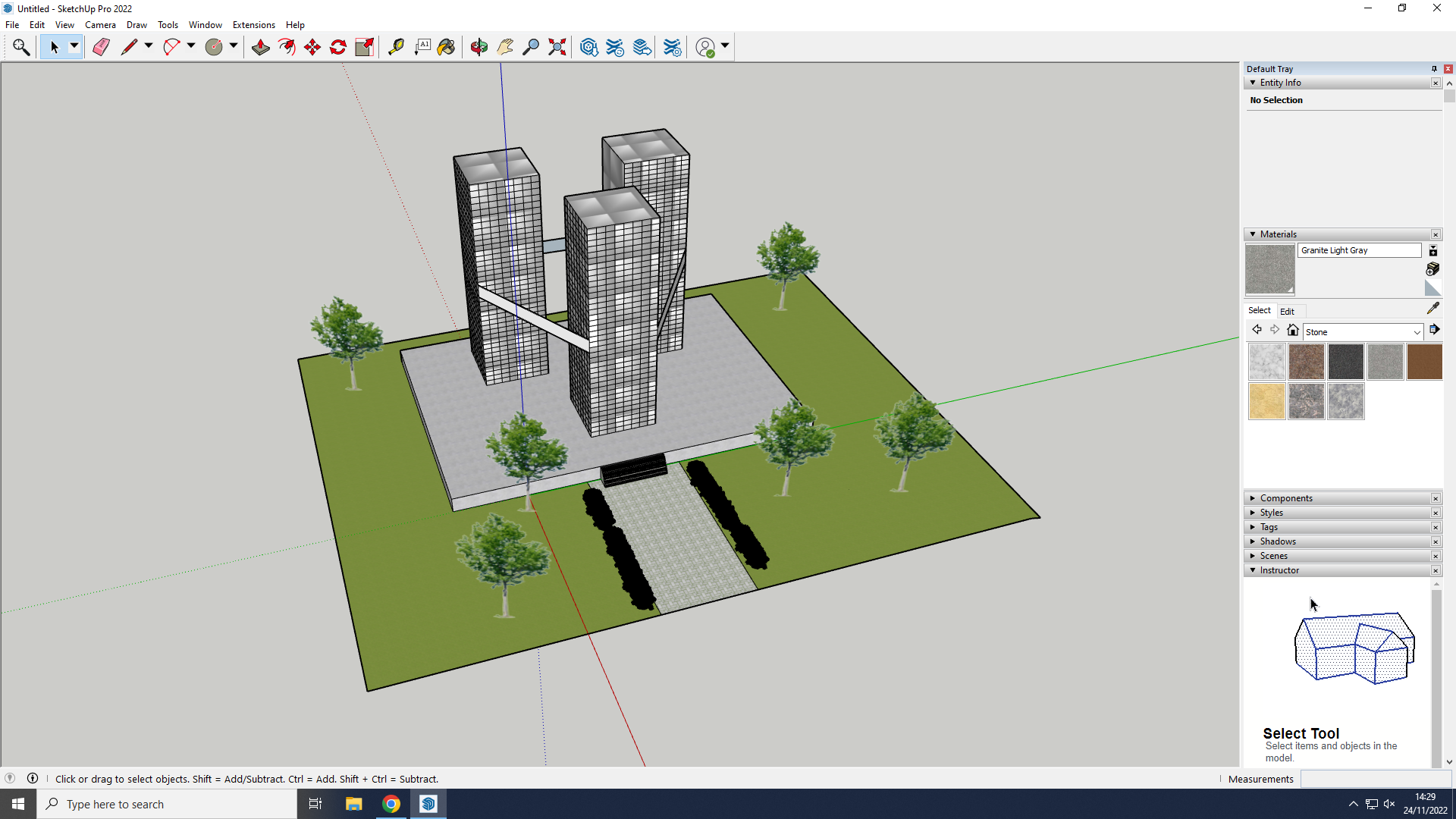Open the Camera menu
The width and height of the screenshot is (1456, 819).
[100, 25]
